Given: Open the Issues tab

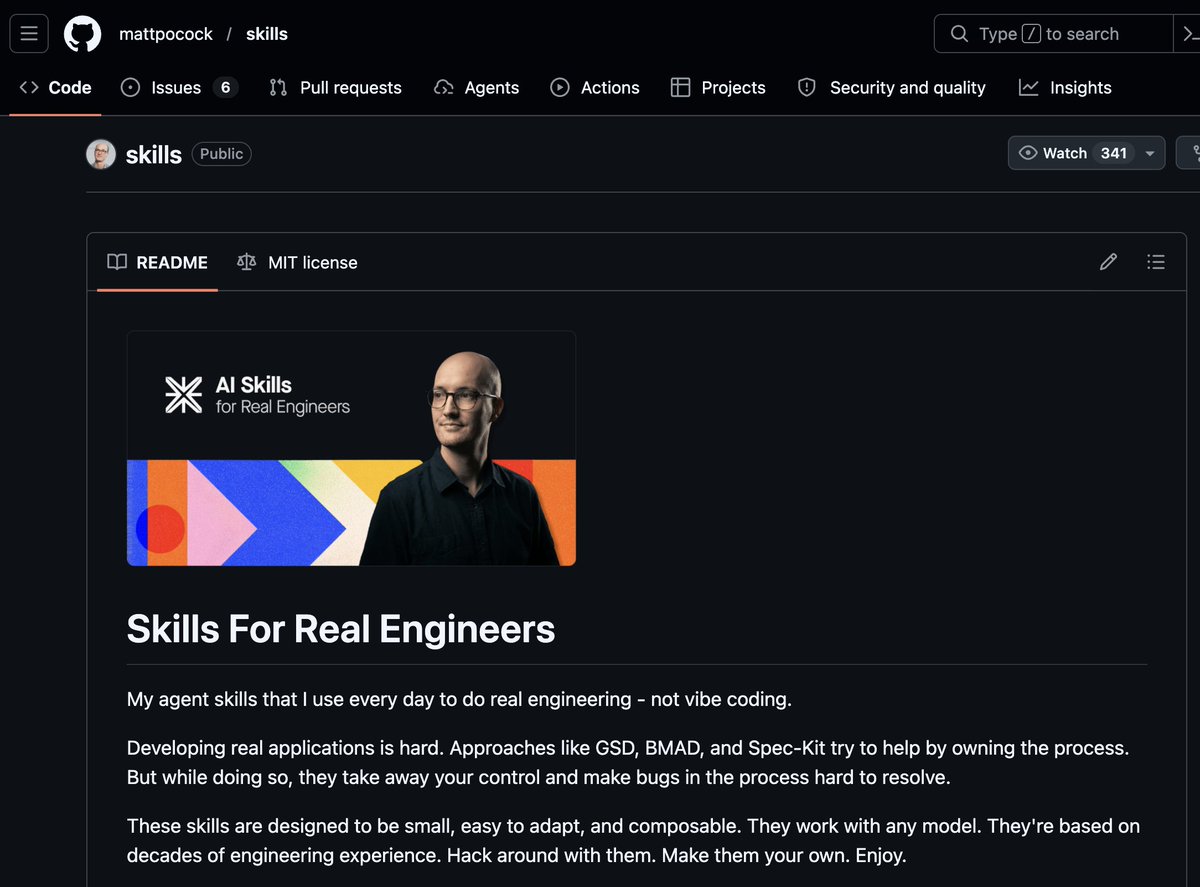Looking at the screenshot, I should 180,88.
